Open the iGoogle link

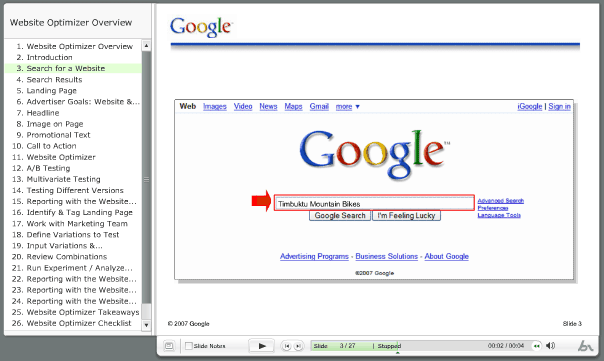[530, 106]
